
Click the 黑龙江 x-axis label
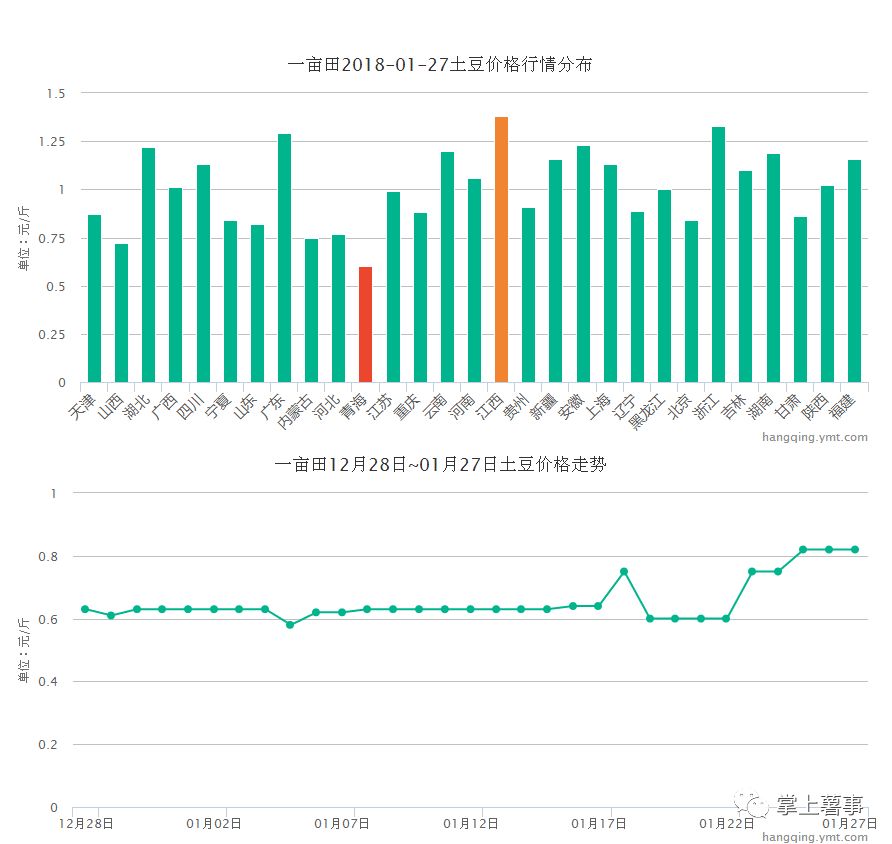[647, 412]
